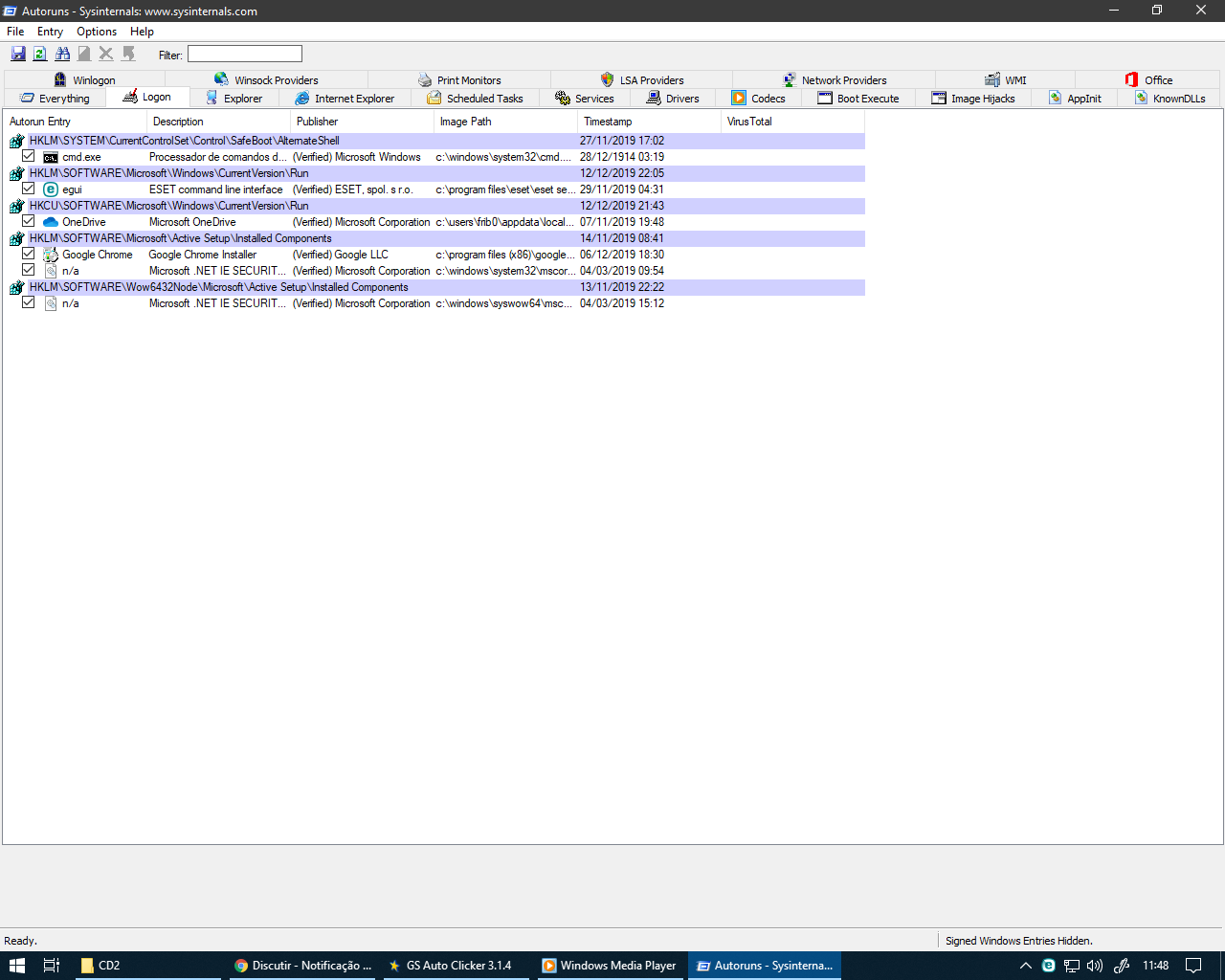Click the registry icon beside the HKLM CurrentVersion\Run key
Image resolution: width=1225 pixels, height=980 pixels.
tap(17, 173)
